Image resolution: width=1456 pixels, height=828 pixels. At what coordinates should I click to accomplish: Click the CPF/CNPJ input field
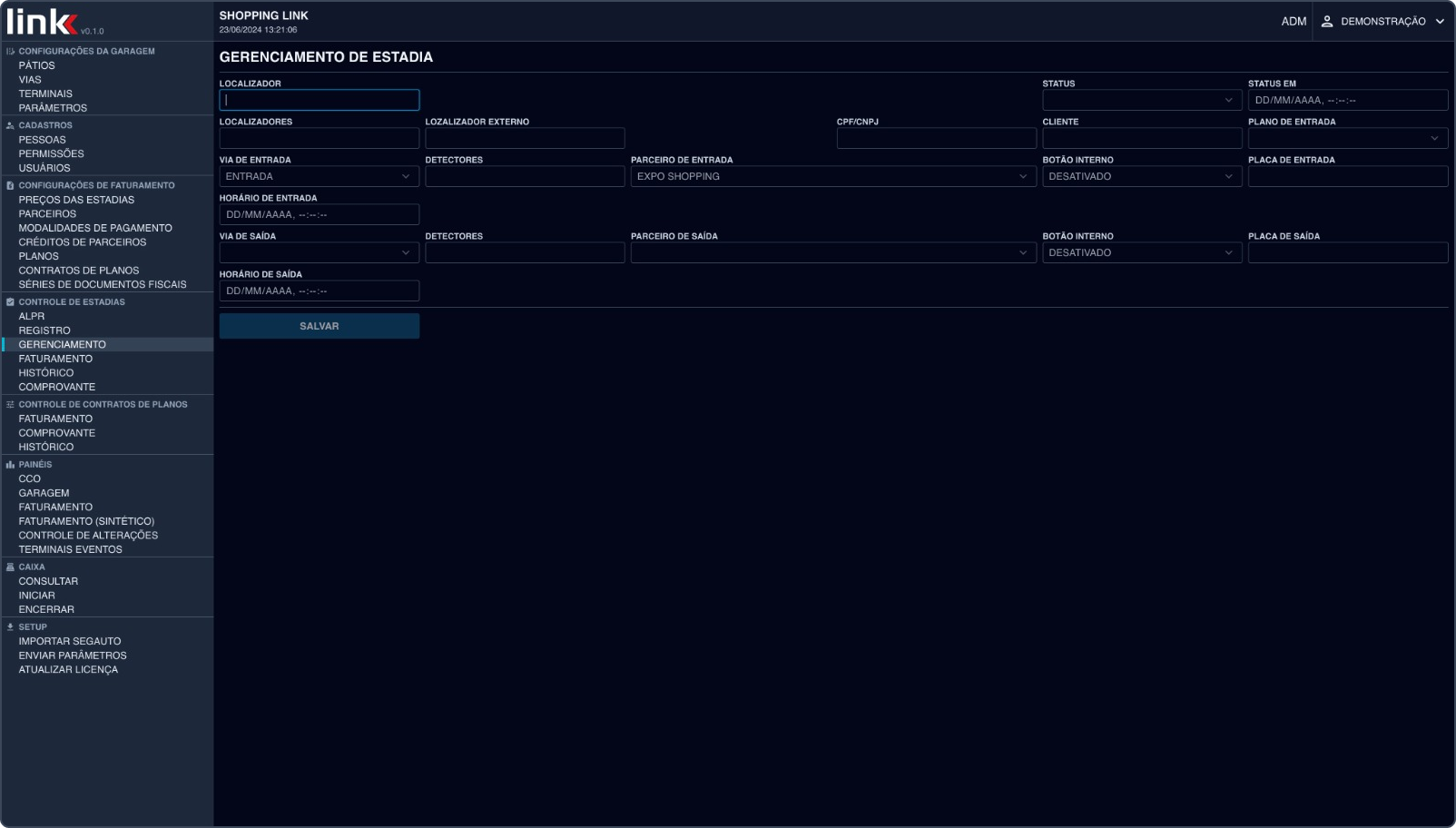pos(937,138)
